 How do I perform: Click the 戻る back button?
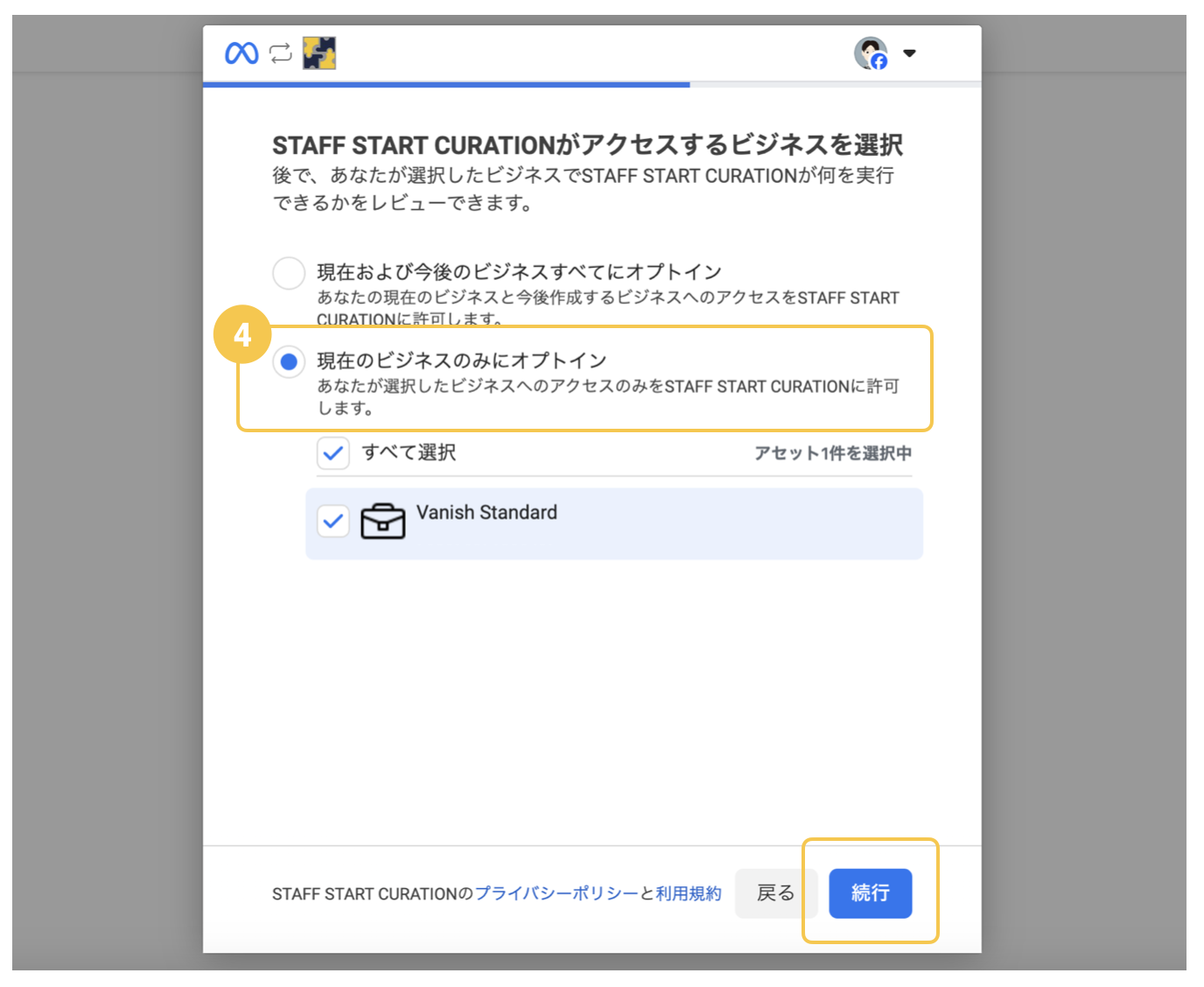(x=775, y=893)
